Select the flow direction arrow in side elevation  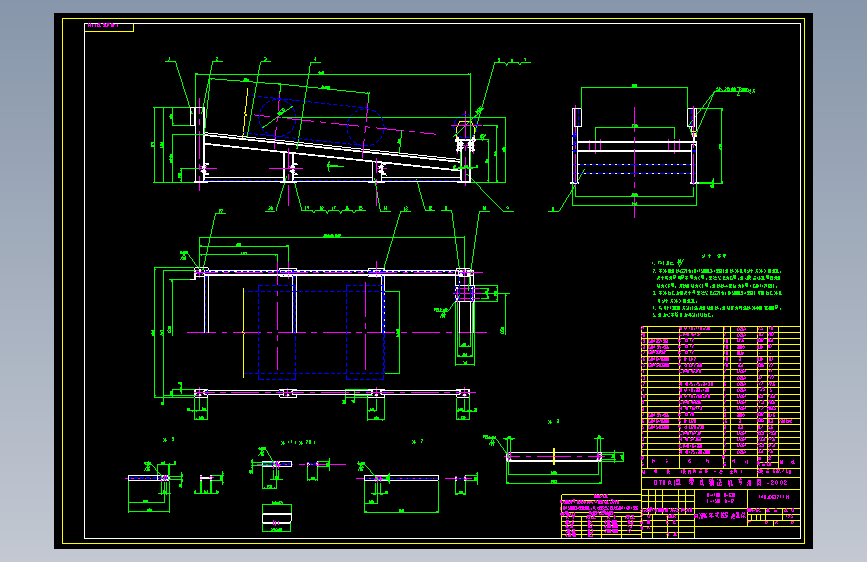[x=336, y=165]
